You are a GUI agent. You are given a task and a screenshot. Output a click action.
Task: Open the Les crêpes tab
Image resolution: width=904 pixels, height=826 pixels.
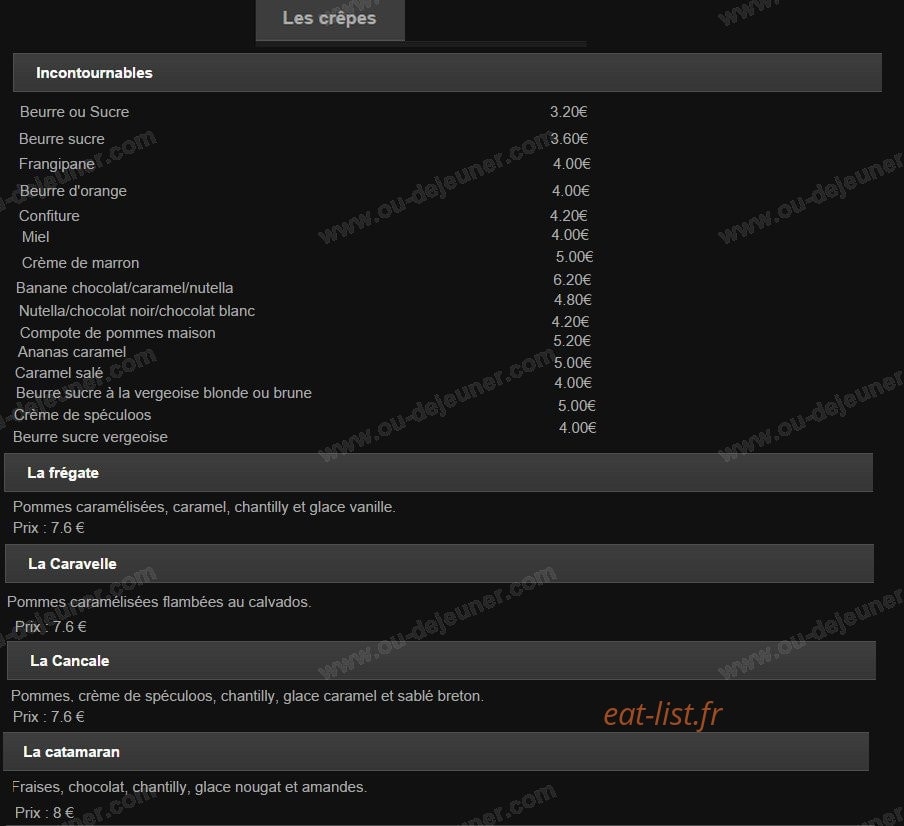pos(330,19)
